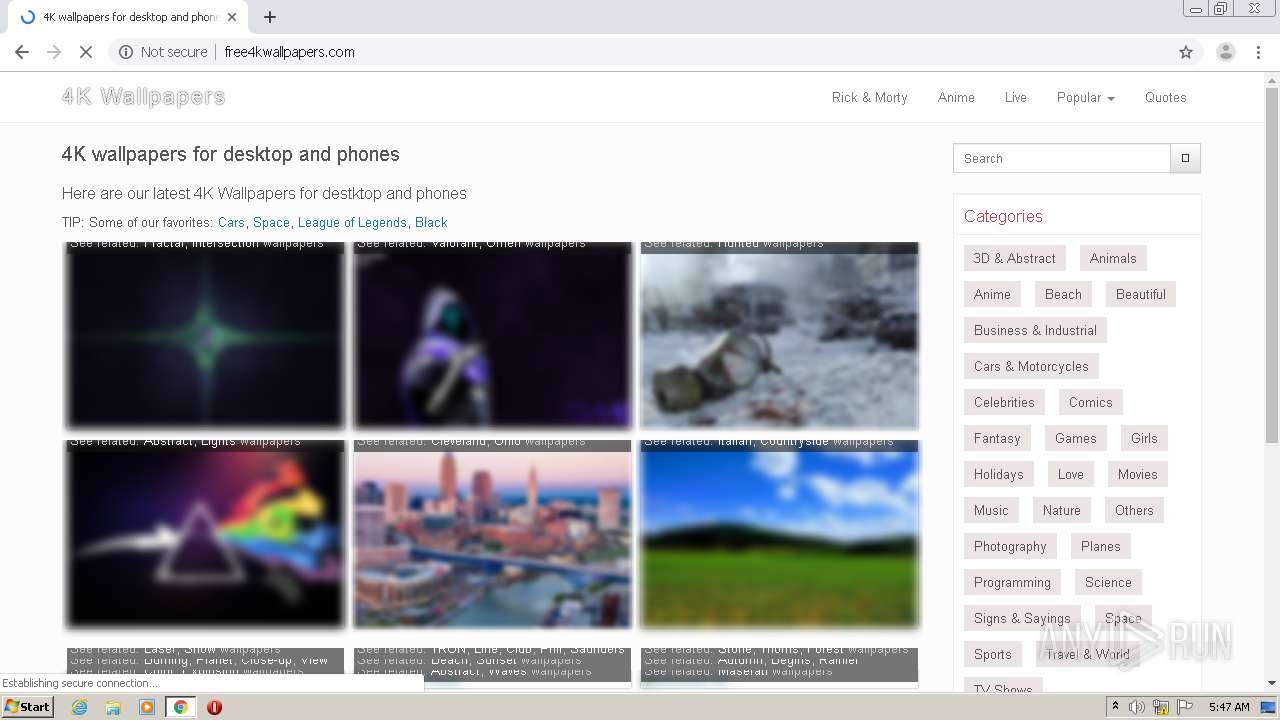This screenshot has width=1280, height=720.
Task: Bookmark this page with the star icon
Action: tap(1186, 52)
